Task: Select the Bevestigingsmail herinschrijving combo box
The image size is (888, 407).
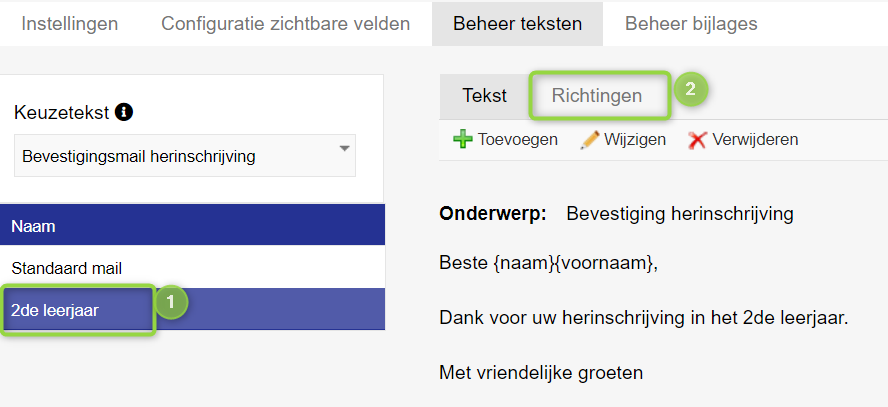Action: click(x=185, y=156)
